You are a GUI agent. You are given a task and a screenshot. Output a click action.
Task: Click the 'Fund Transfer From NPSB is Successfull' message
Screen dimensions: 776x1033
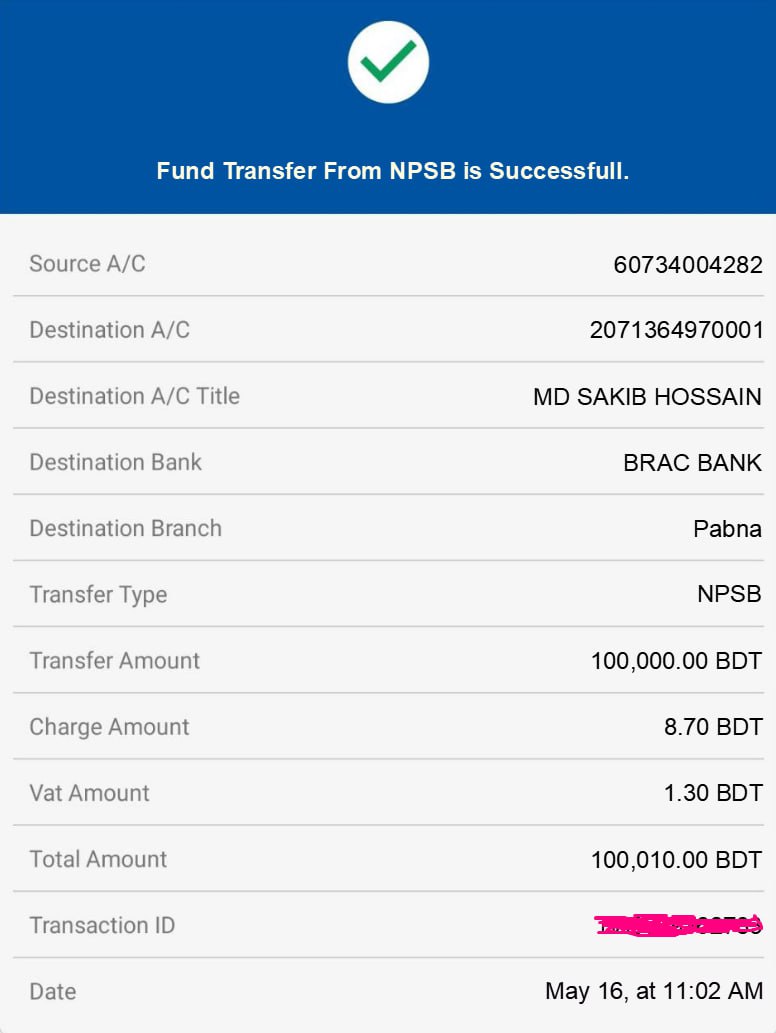(392, 171)
